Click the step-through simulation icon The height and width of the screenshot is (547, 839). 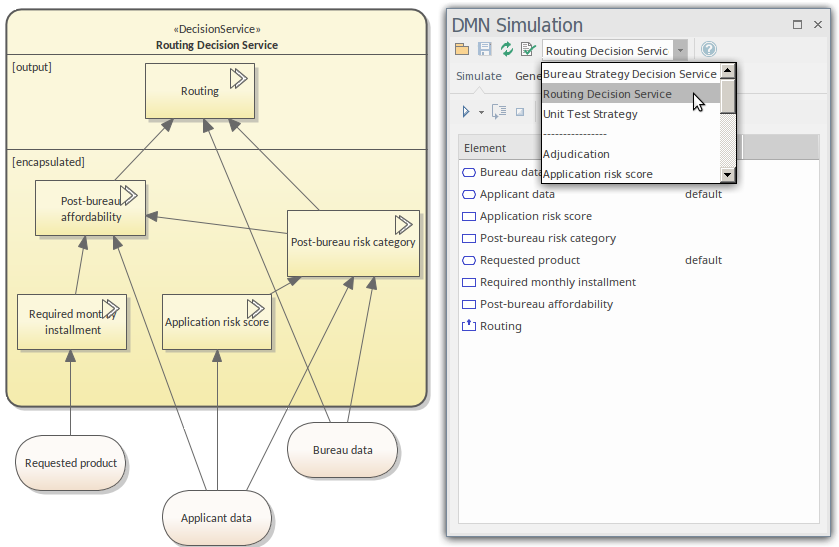(499, 112)
